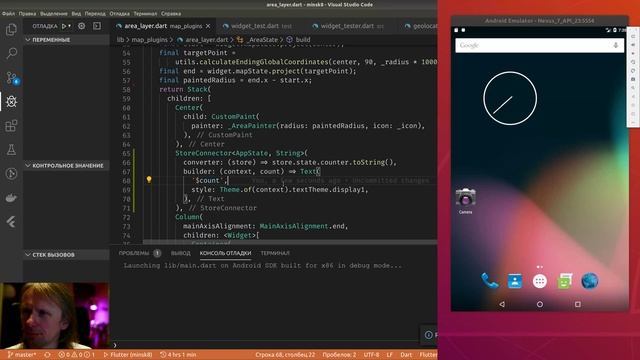
Task: Switch to the ТЕРМИНАЛ panel tab
Action: [x=275, y=253]
